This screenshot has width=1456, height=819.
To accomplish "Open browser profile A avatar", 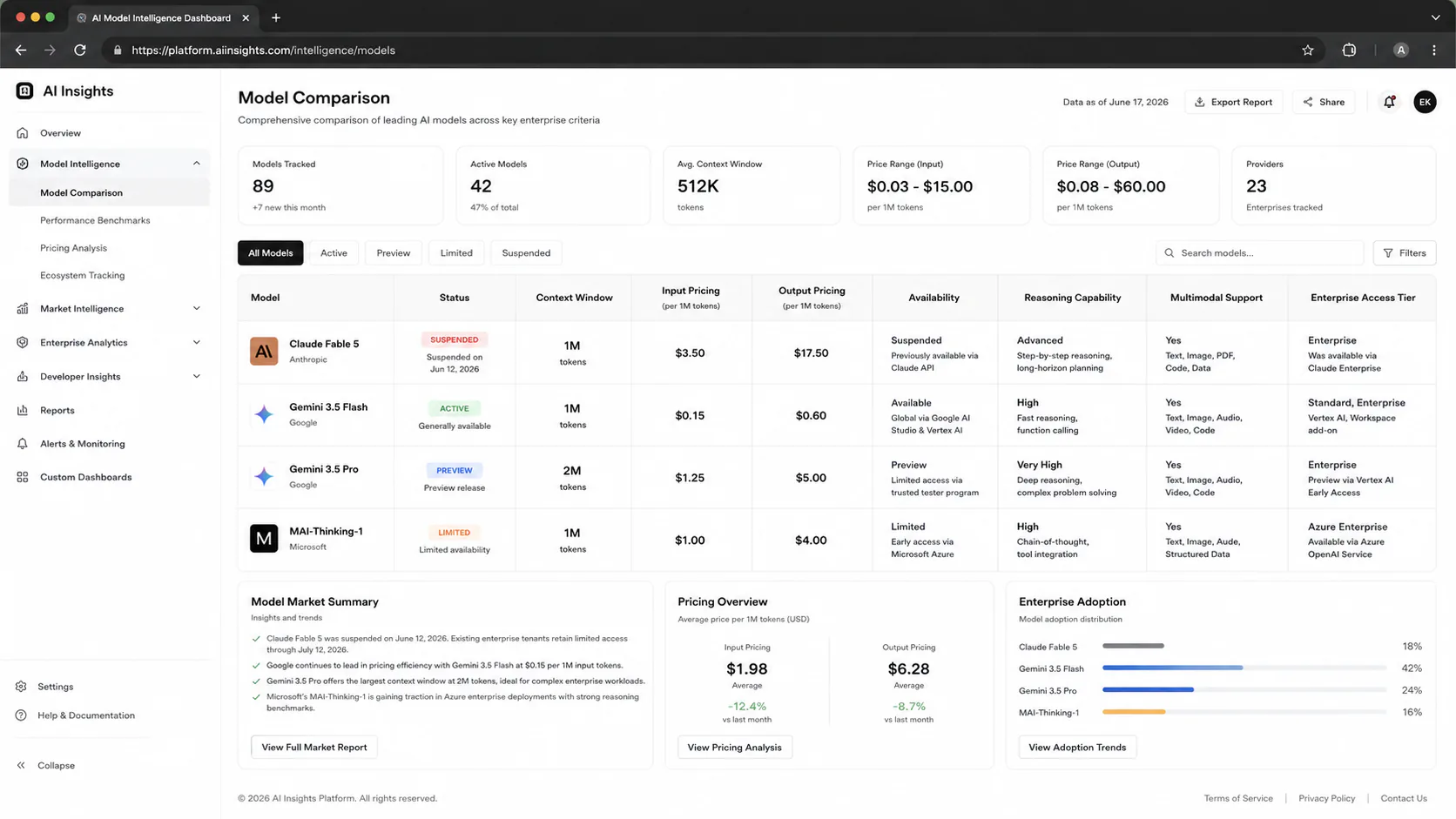I will [1400, 50].
